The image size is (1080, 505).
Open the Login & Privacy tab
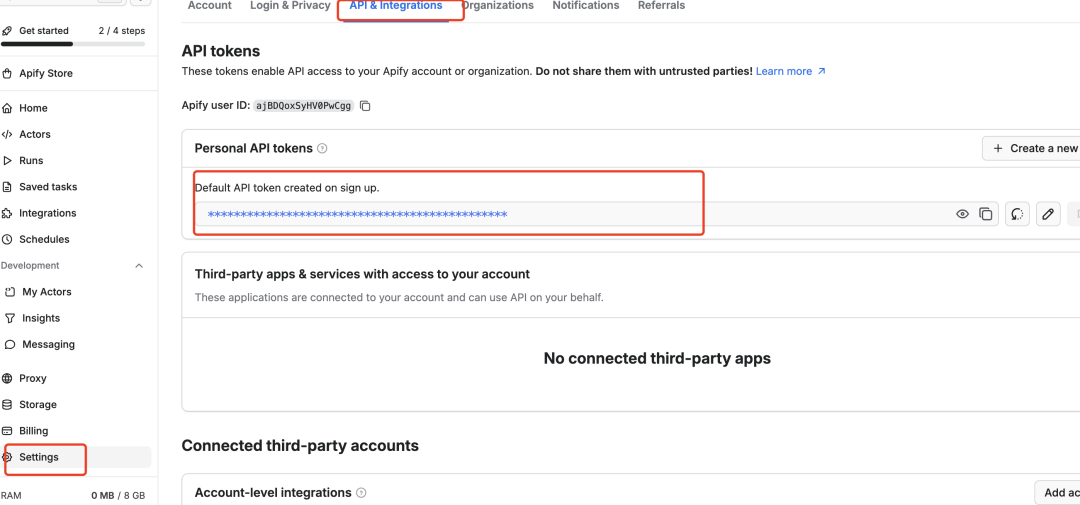click(290, 6)
